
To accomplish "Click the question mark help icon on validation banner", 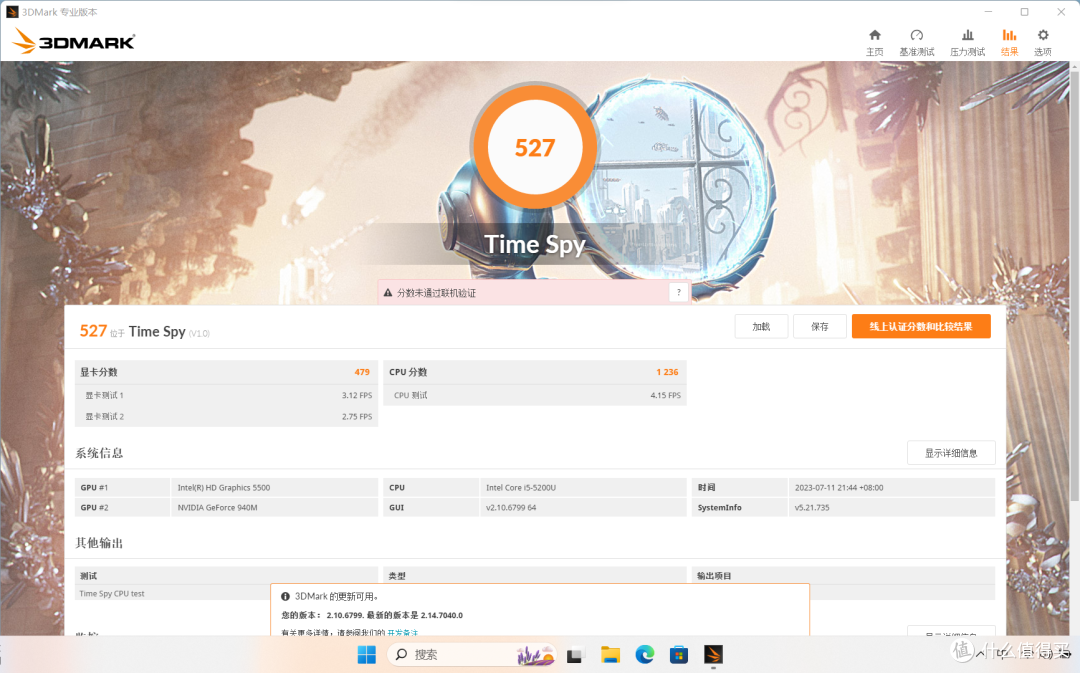I will [679, 293].
